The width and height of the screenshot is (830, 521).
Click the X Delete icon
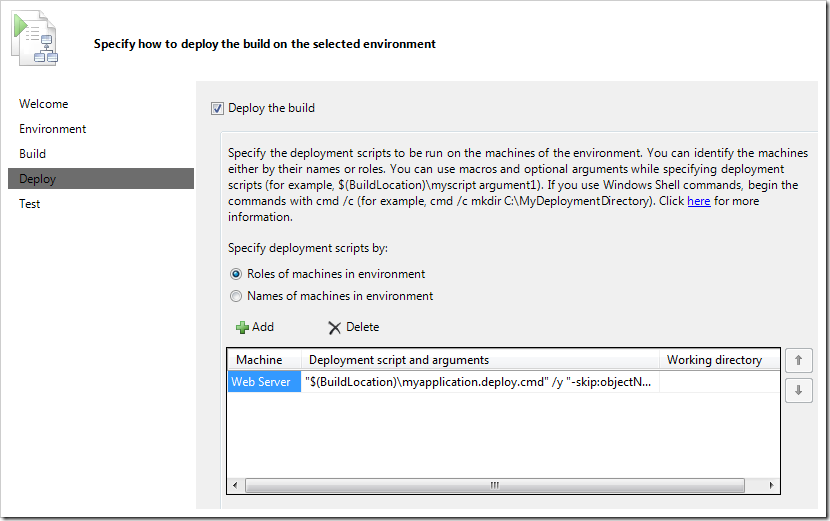[x=334, y=328]
